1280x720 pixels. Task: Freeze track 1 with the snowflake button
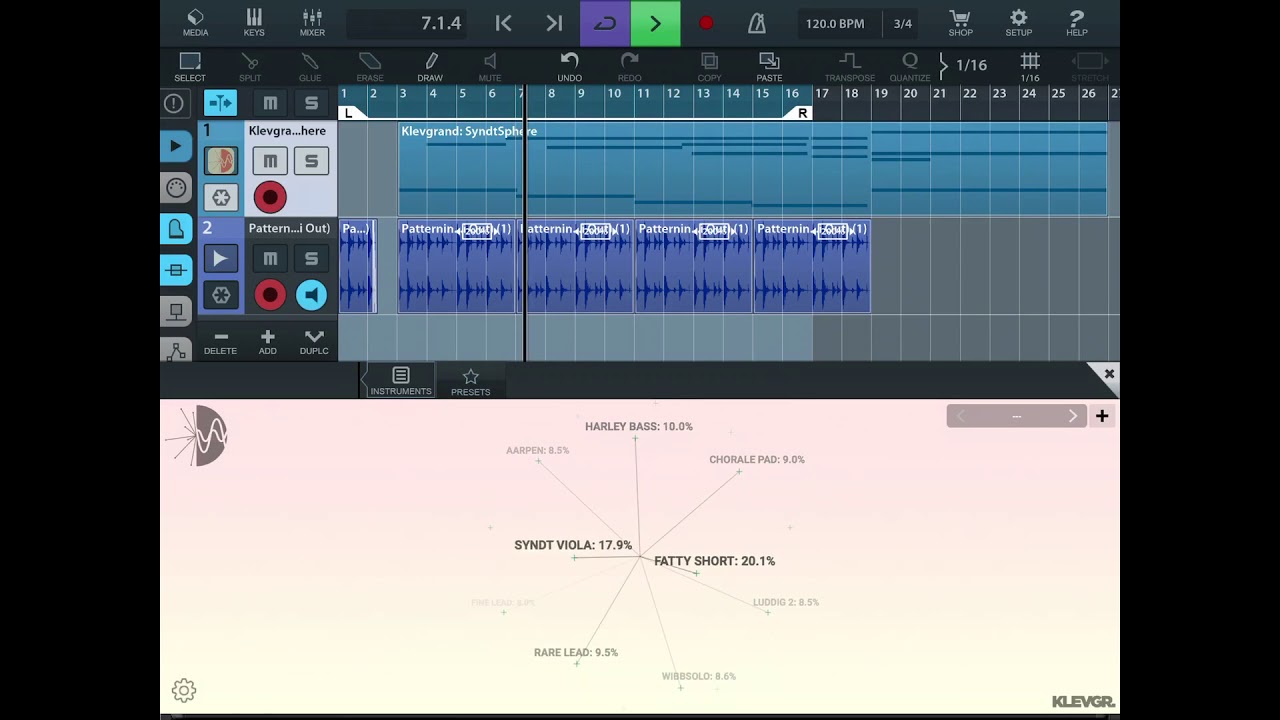point(221,197)
